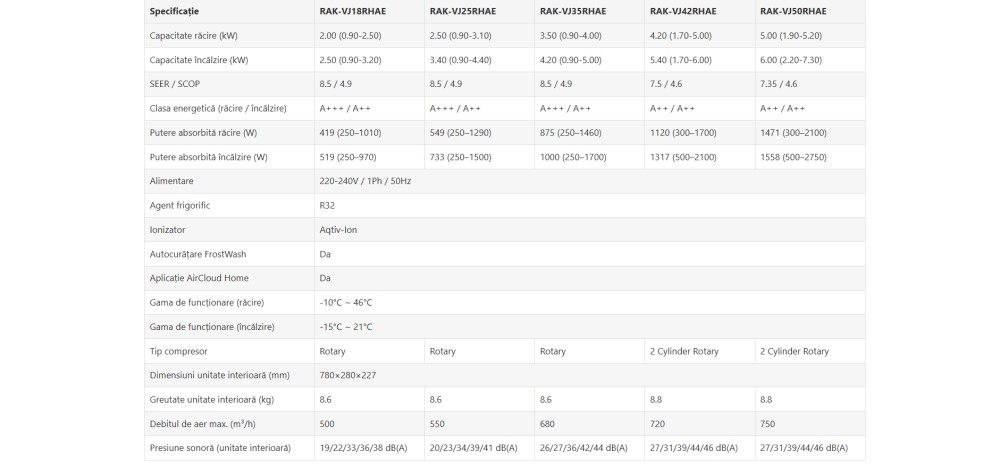Select the 220-240V / 1Ph / 50Hz cell
1000x469 pixels.
[365, 181]
